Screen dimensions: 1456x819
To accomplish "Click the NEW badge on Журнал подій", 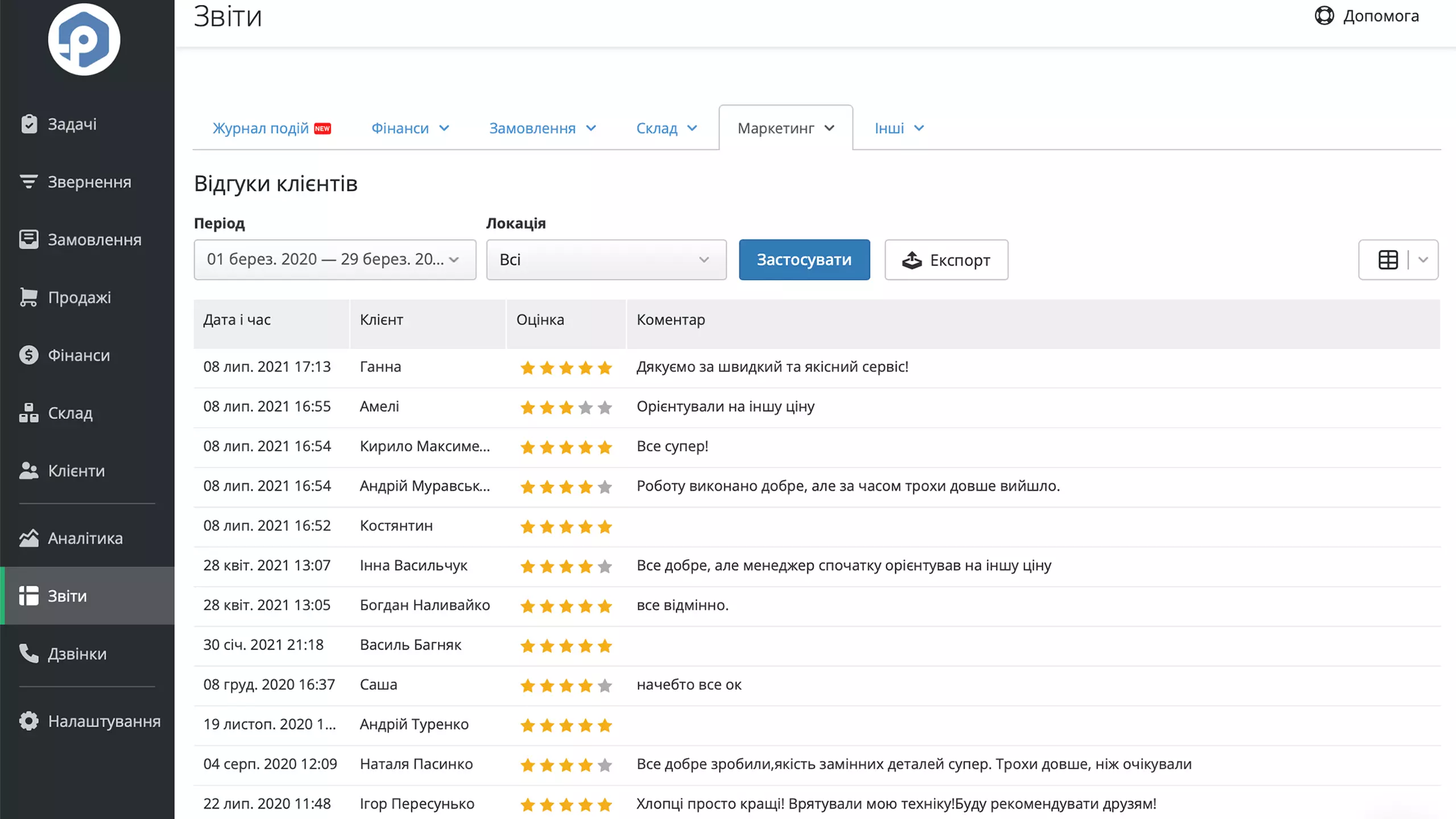I will click(322, 129).
